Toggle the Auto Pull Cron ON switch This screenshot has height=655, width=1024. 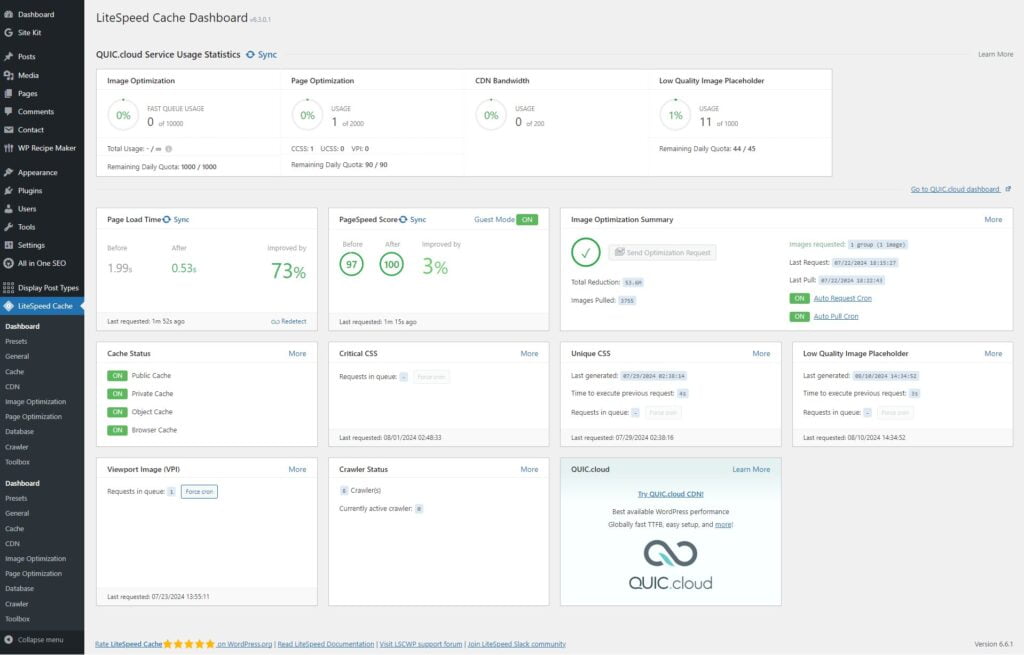[x=799, y=317]
